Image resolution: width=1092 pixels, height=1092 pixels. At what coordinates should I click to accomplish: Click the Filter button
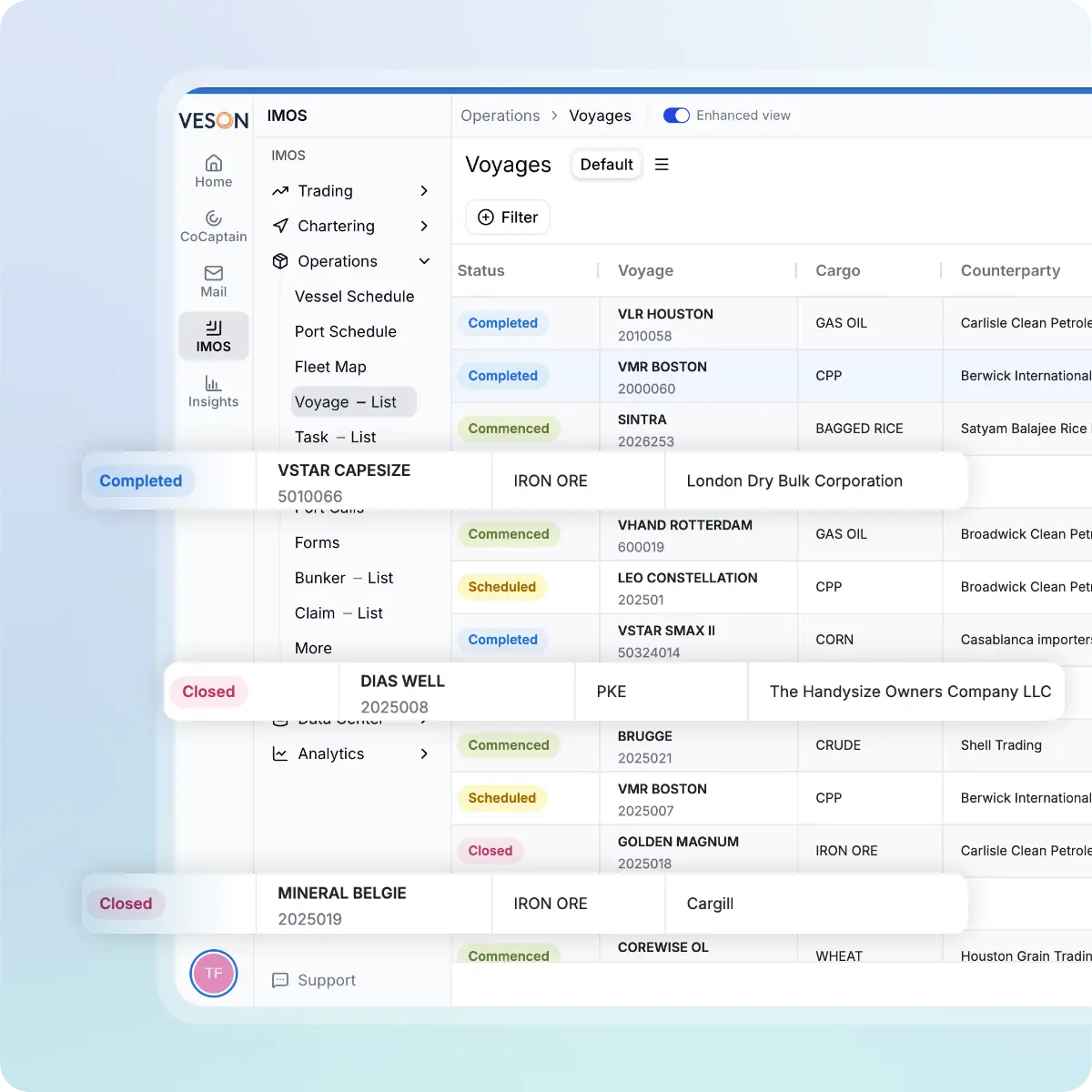(x=508, y=217)
